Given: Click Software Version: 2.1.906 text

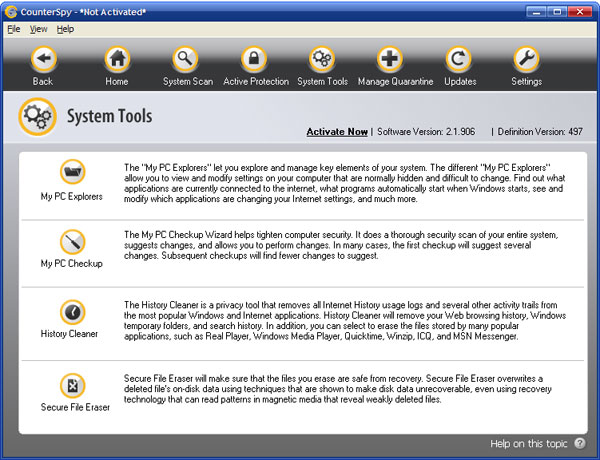Looking at the screenshot, I should [426, 132].
